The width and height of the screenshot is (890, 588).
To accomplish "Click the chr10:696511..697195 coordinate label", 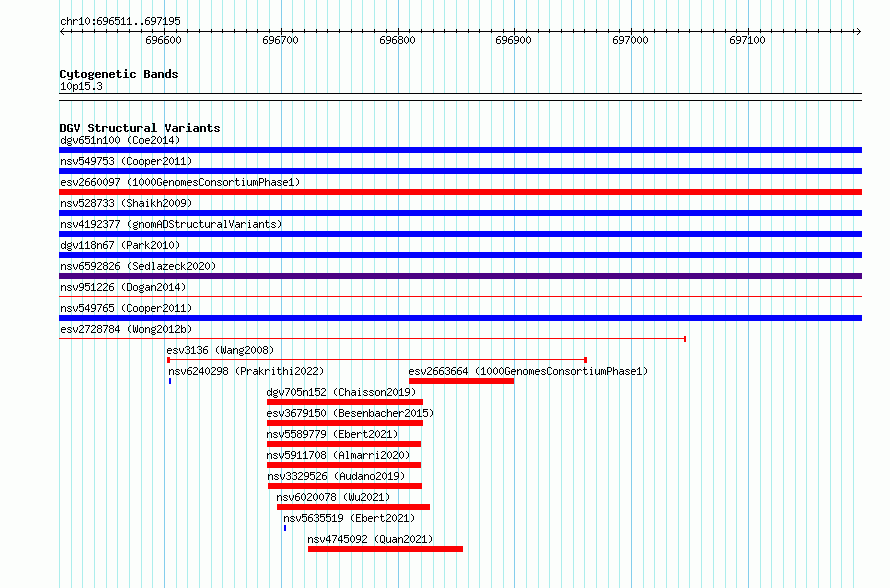I will click(120, 22).
